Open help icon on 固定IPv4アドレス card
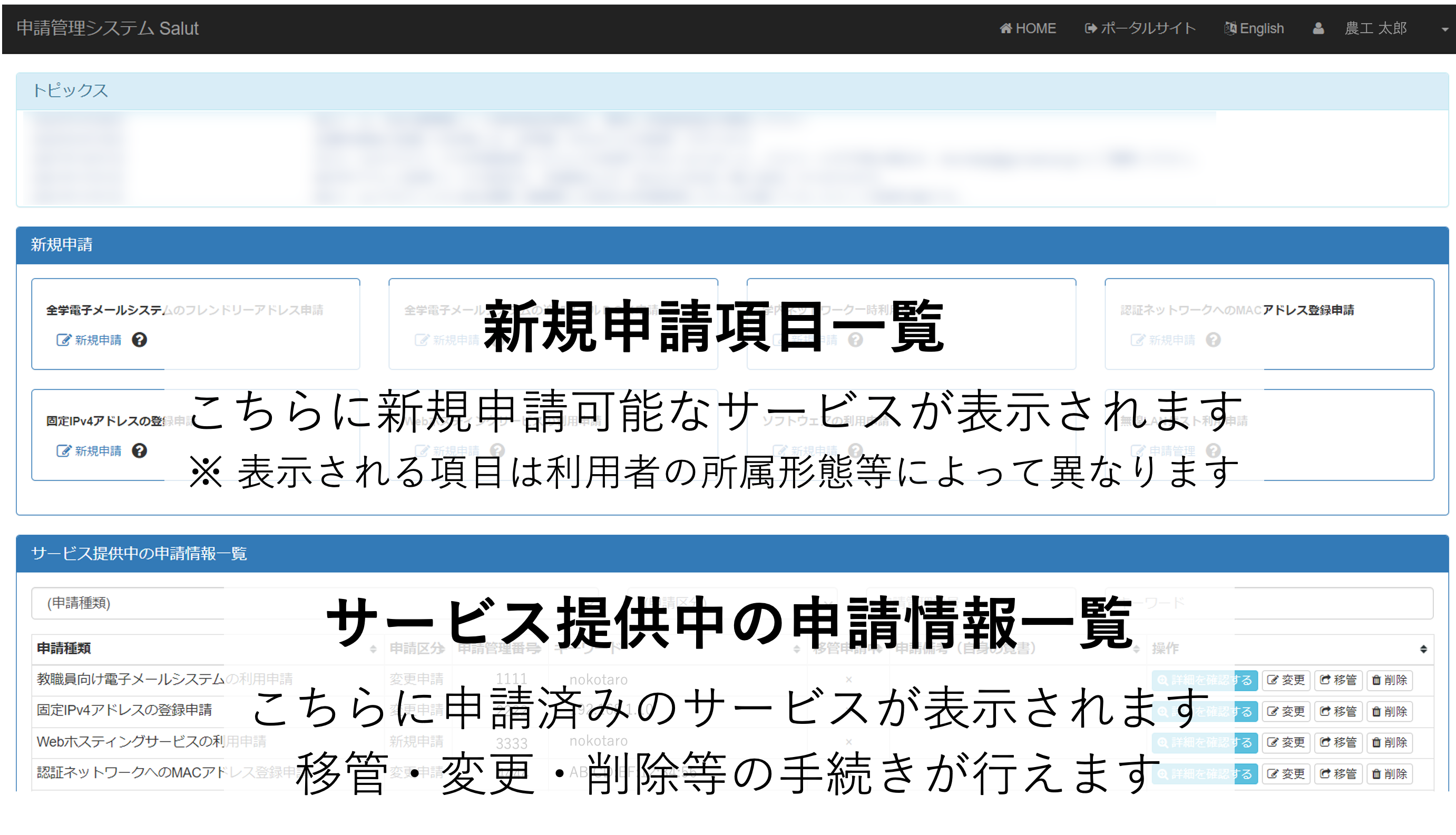Screen dimensions: 1456x835 click(140, 451)
